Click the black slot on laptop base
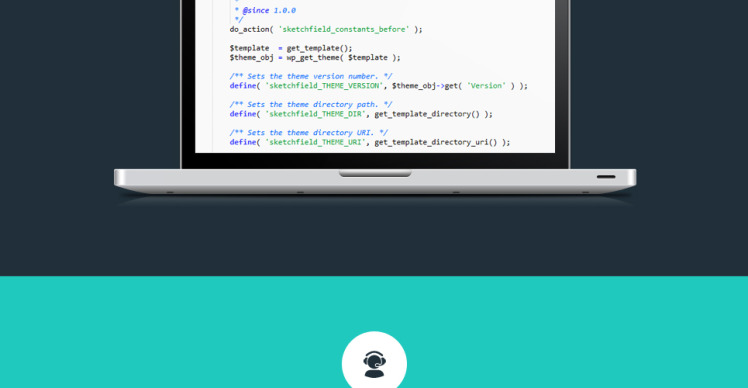The height and width of the screenshot is (388, 748). (x=606, y=177)
